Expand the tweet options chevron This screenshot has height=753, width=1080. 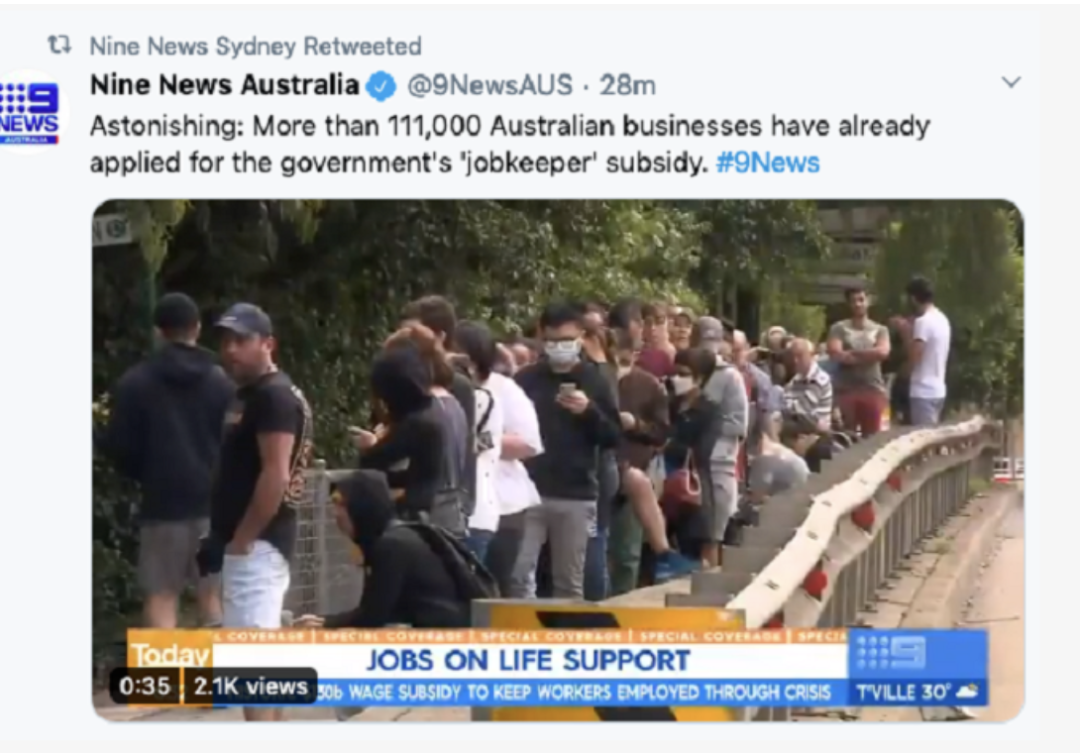(x=1010, y=82)
